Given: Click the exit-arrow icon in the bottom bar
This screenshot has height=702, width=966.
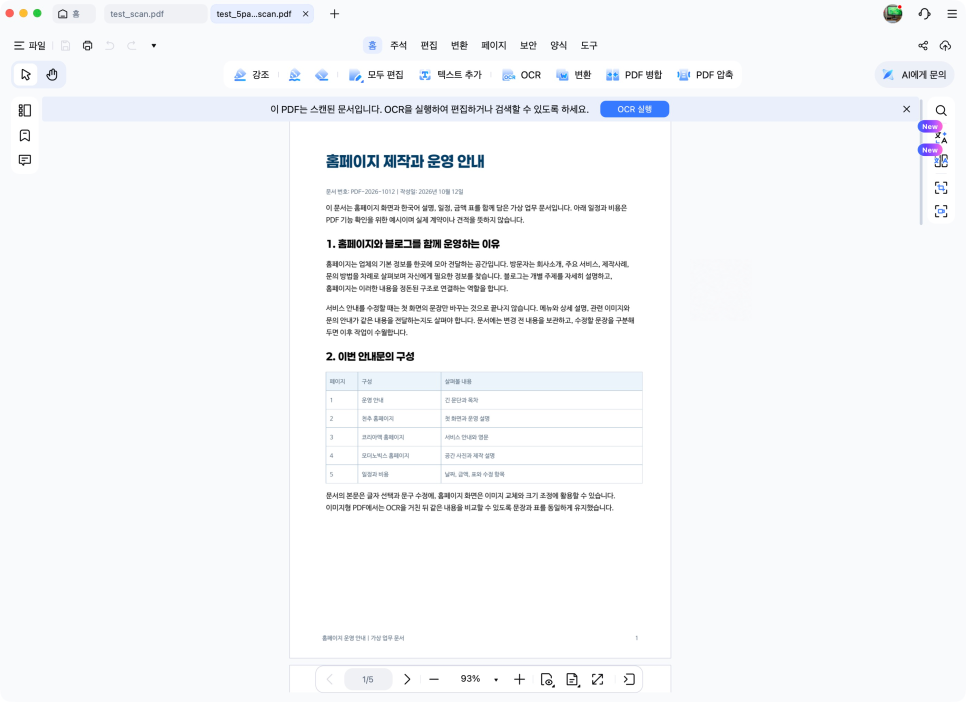Looking at the screenshot, I should click(x=629, y=679).
